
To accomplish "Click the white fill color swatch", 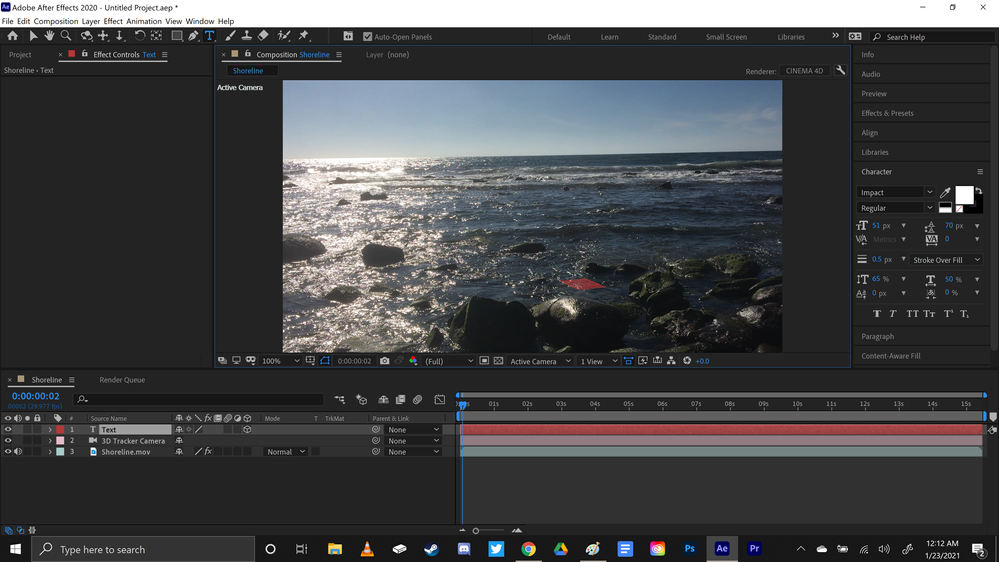I will pos(964,194).
